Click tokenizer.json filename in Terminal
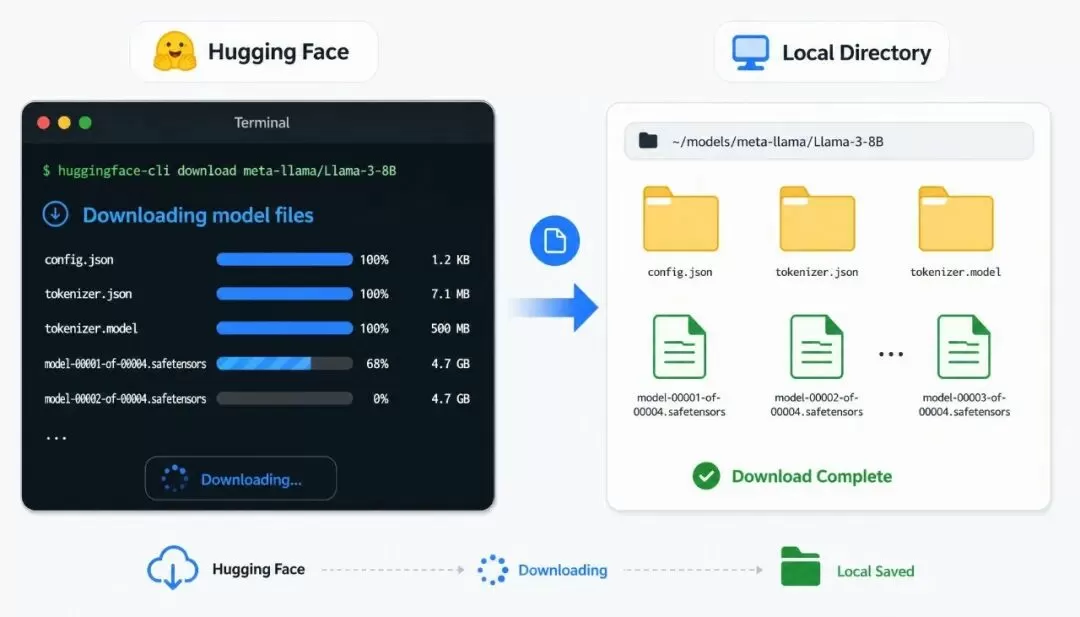 coord(88,294)
